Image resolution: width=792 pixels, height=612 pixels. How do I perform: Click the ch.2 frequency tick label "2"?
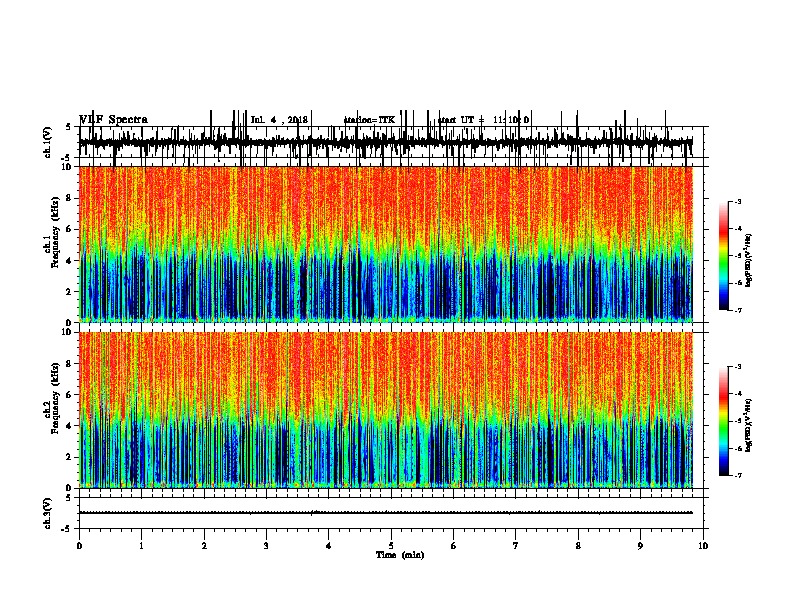[69, 457]
